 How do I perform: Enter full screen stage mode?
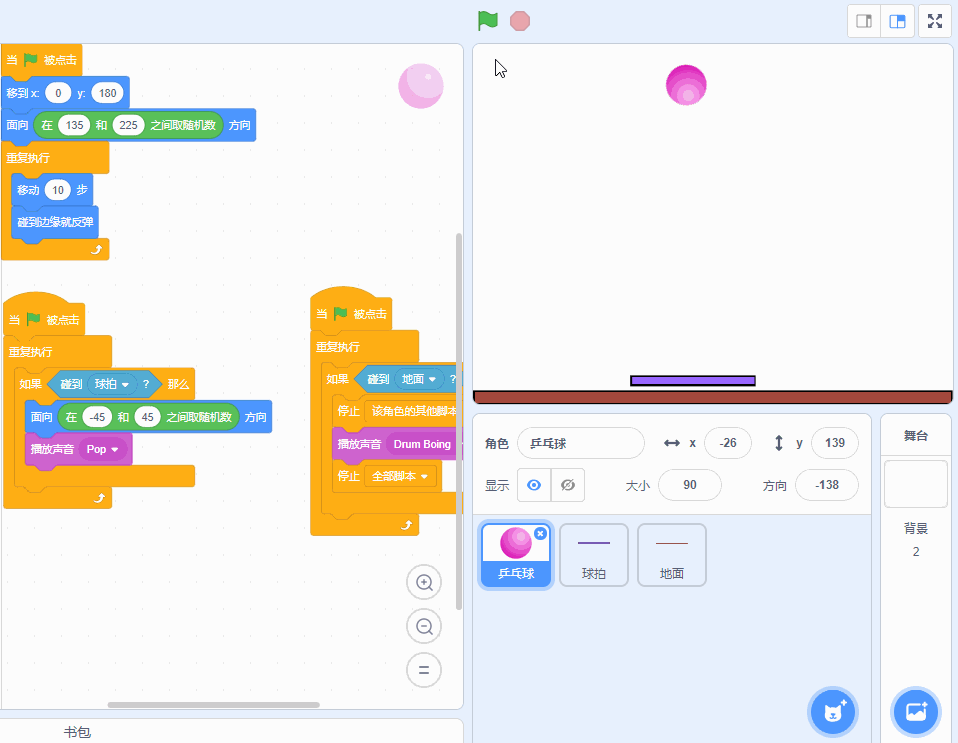coord(935,21)
